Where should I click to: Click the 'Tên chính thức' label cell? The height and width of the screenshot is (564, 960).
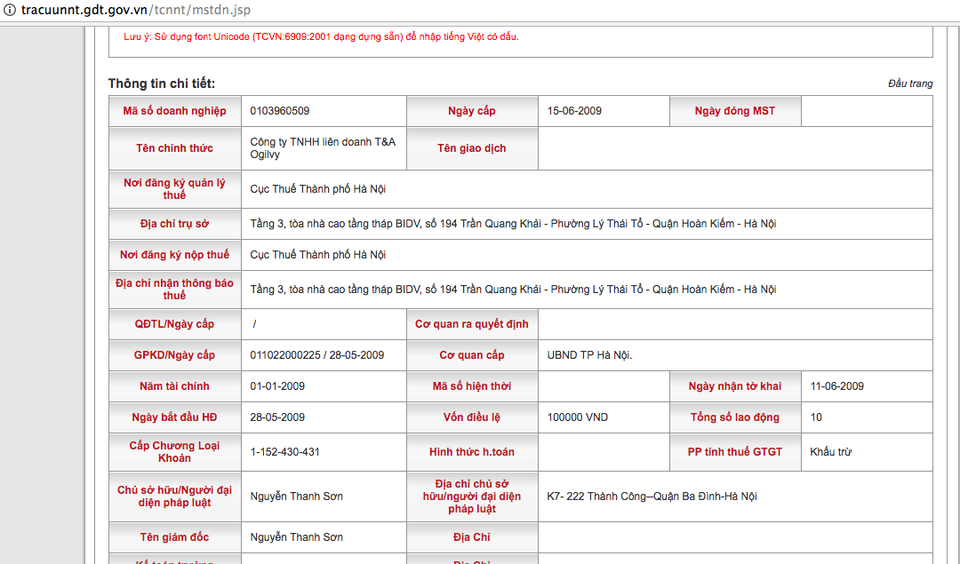[174, 149]
